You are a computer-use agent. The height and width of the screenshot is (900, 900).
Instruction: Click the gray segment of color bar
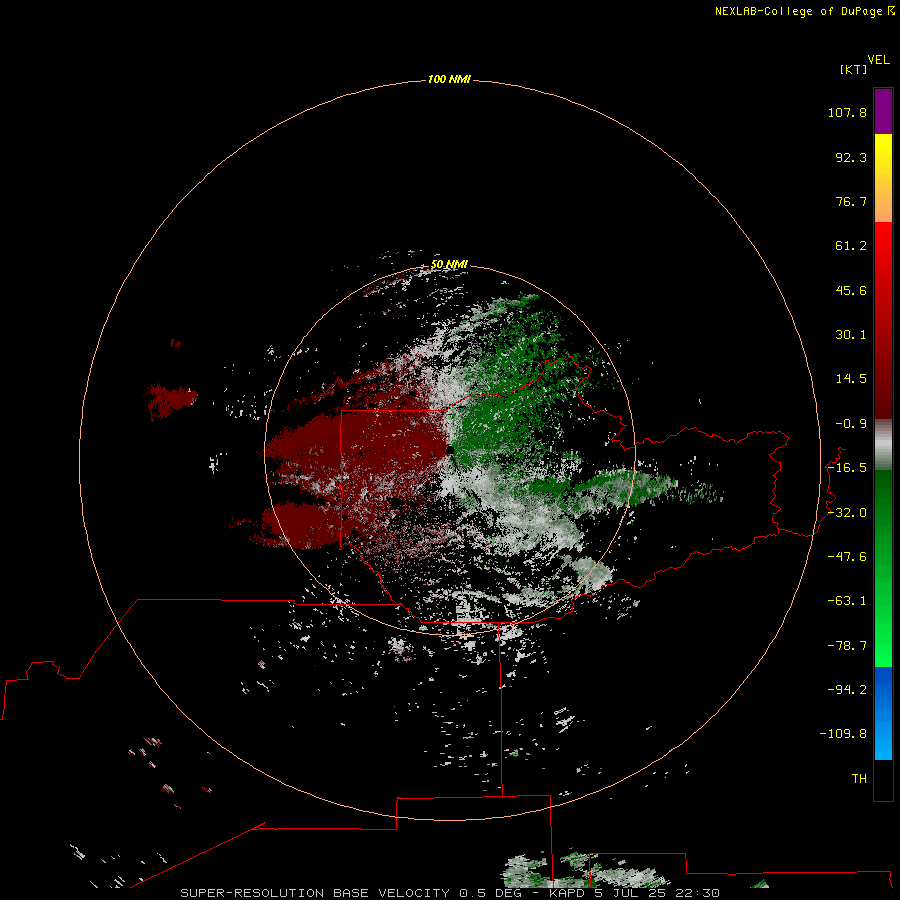pos(883,445)
